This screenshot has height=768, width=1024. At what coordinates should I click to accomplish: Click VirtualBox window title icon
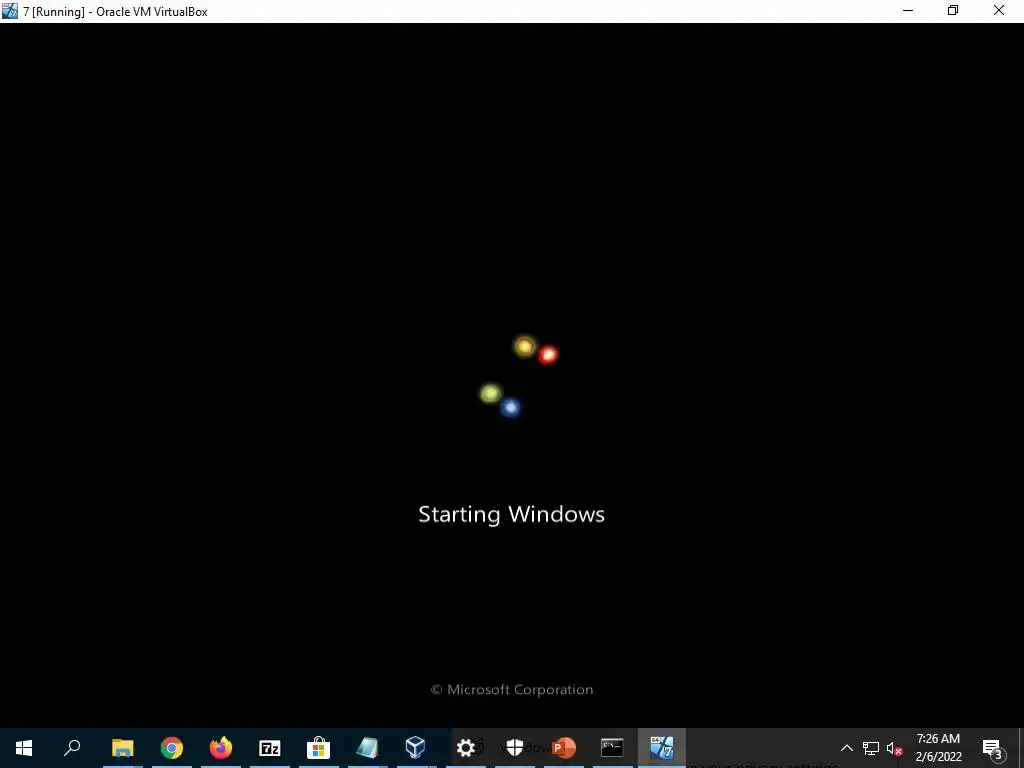[x=10, y=11]
